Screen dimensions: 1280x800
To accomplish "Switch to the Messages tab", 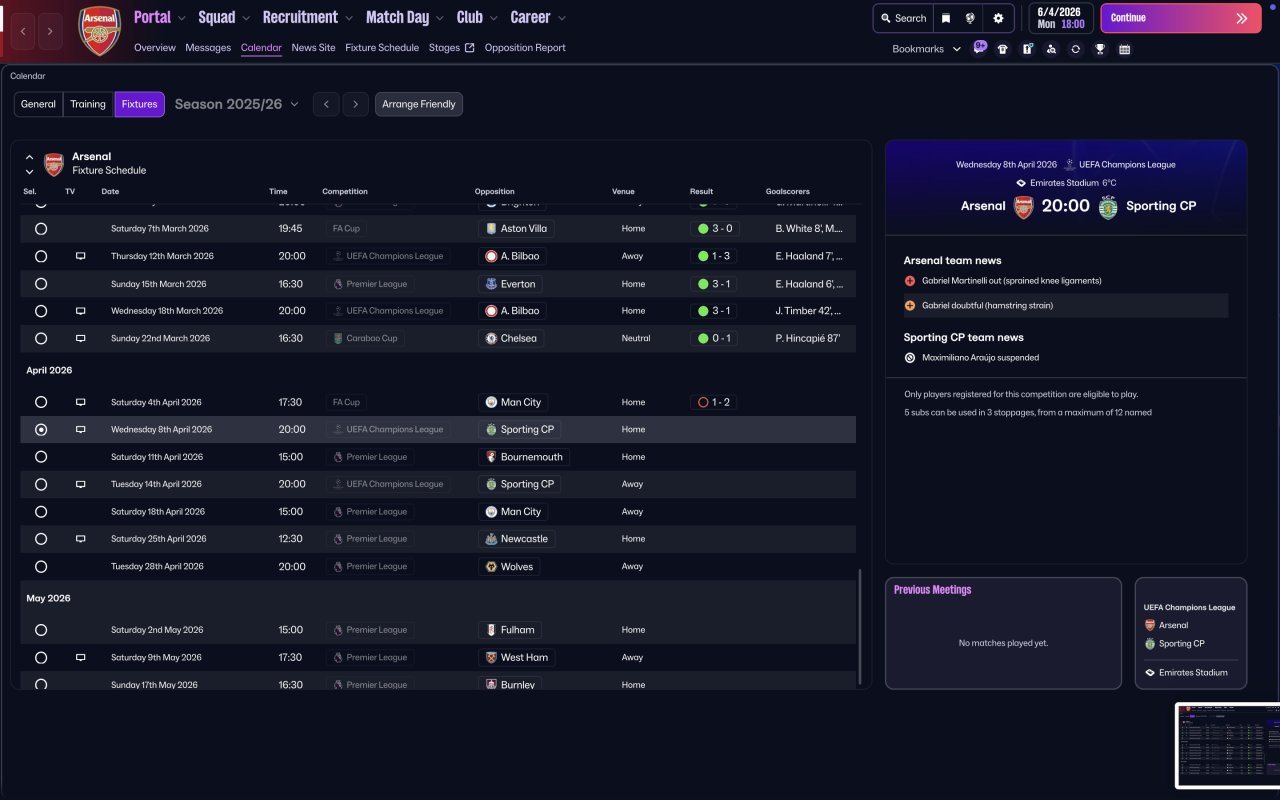I will pos(208,47).
